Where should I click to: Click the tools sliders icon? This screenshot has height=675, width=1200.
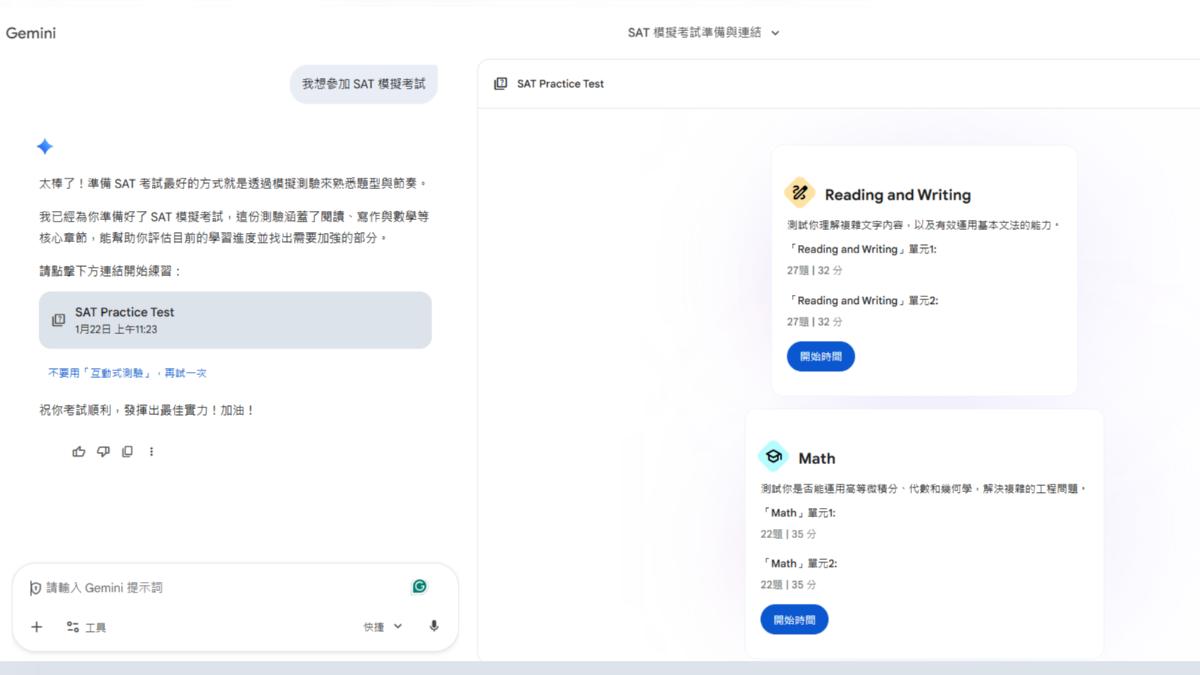click(72, 627)
